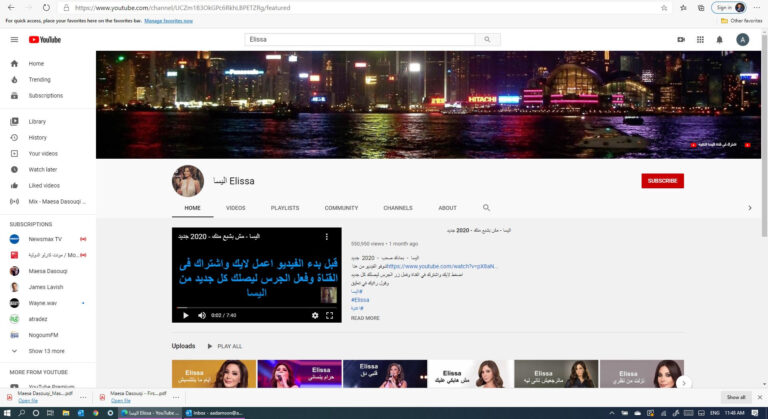Open the video three-dot options menu
The width and height of the screenshot is (768, 419).
[x=327, y=237]
